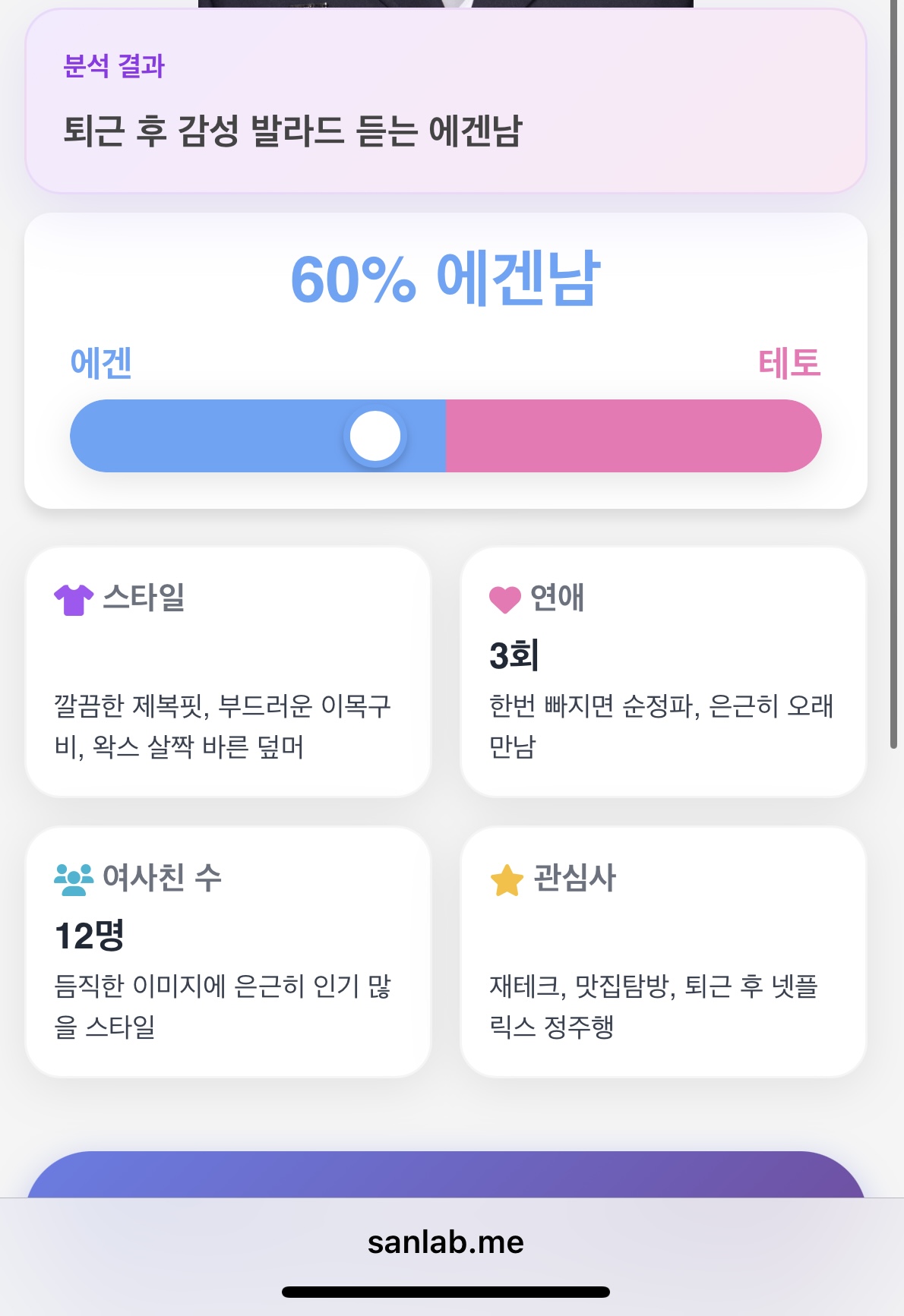Click the page scrollbar on right edge
Viewport: 904px width, 1316px height.
coord(894,380)
